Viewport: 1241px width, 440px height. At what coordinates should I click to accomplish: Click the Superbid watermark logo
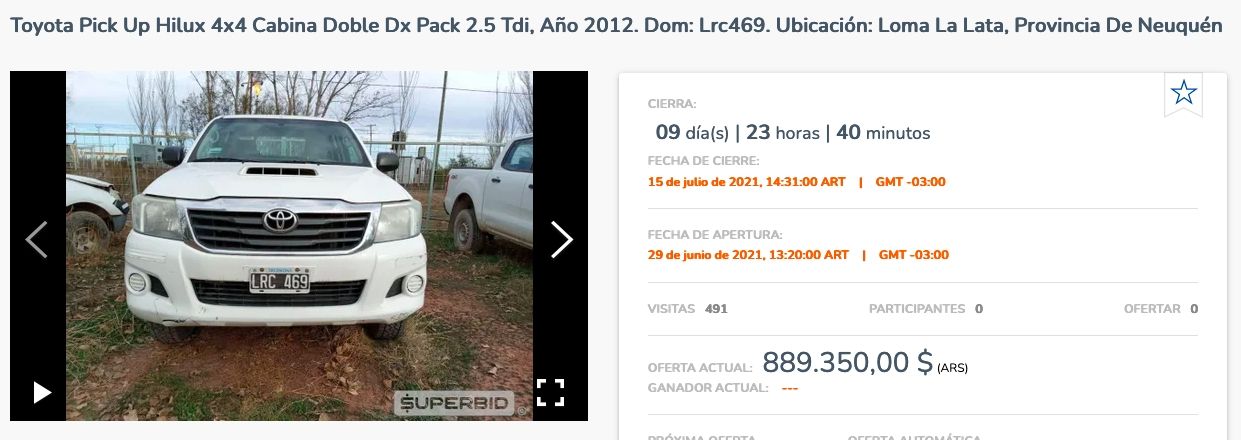coord(454,404)
